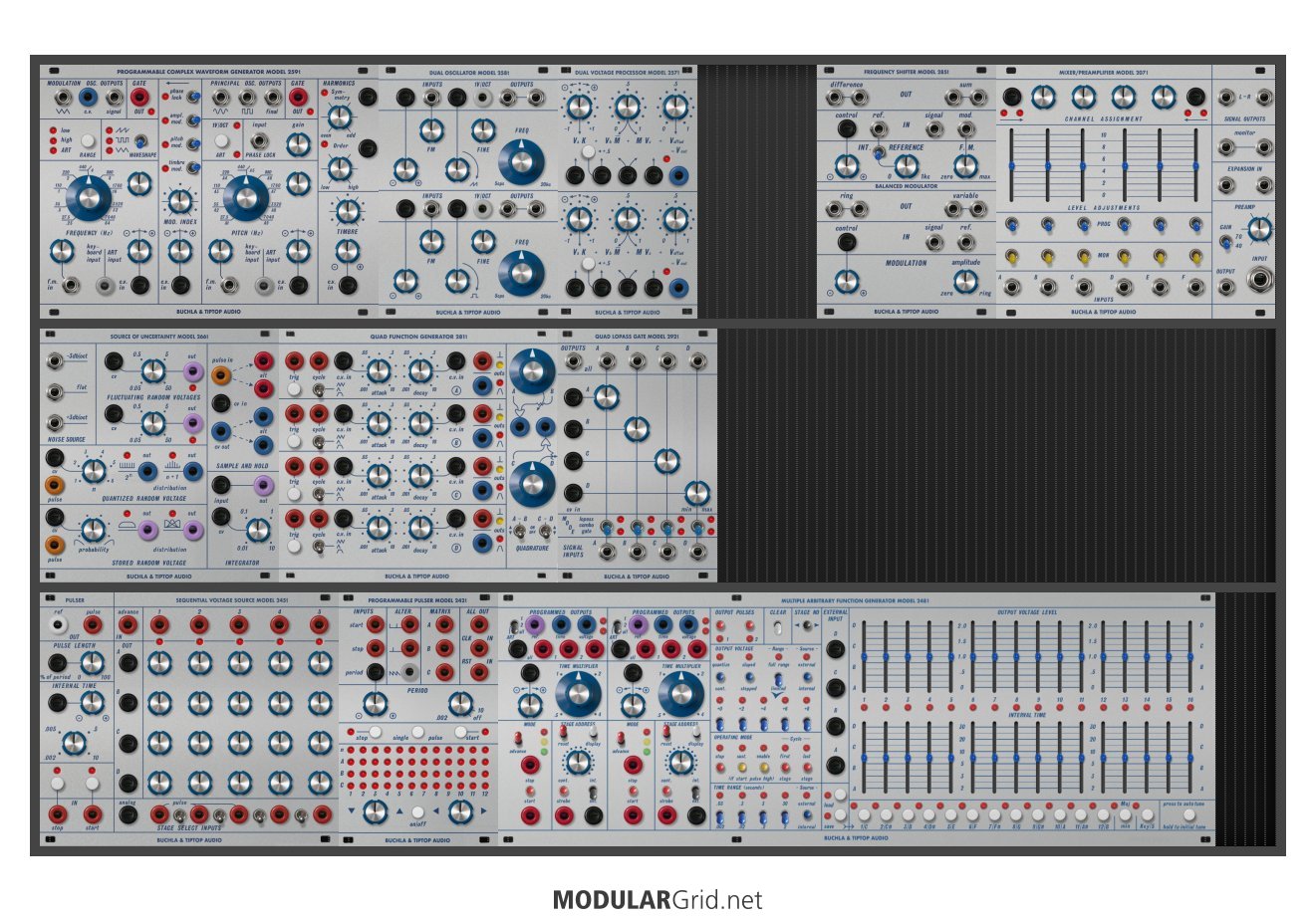
Task: Click the MODULARGrid.net logo text
Action: pos(658,900)
